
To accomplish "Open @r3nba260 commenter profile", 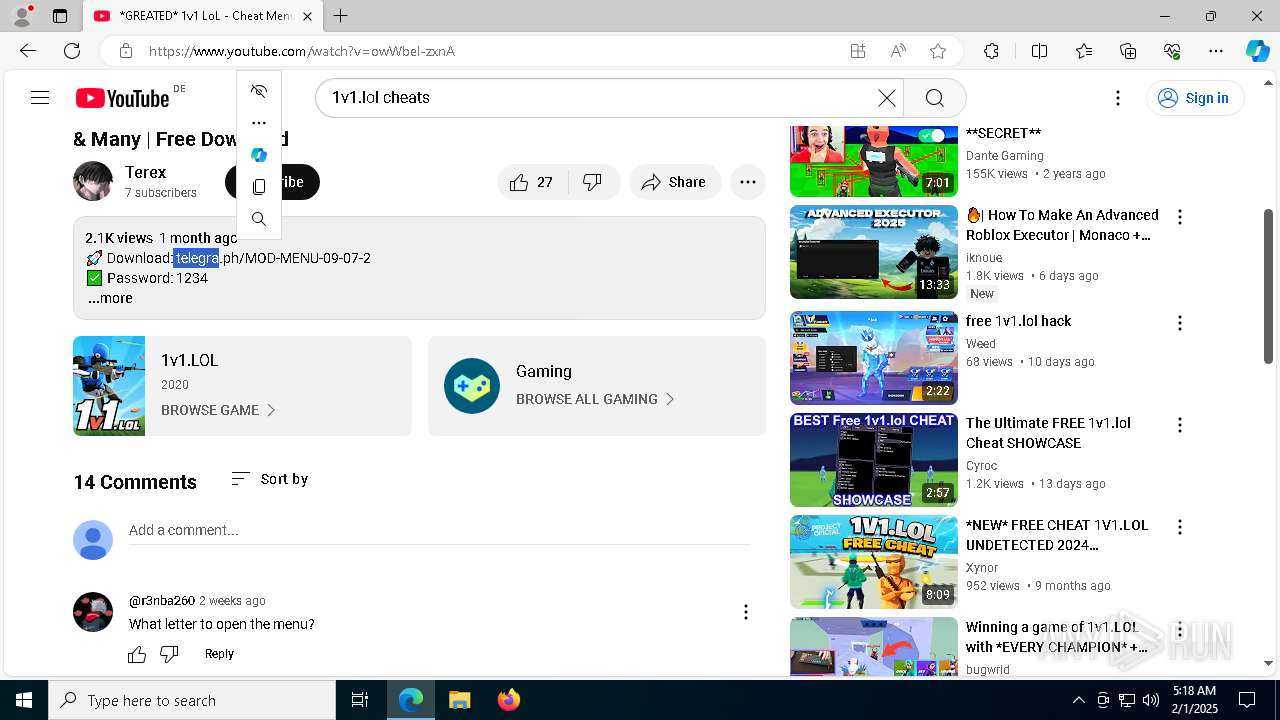I will click(x=162, y=601).
